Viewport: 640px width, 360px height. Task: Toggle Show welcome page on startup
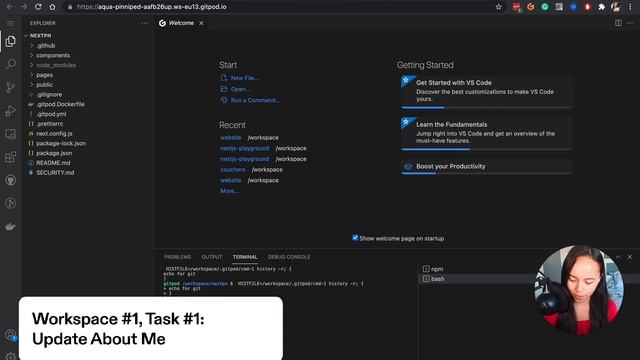(x=355, y=238)
